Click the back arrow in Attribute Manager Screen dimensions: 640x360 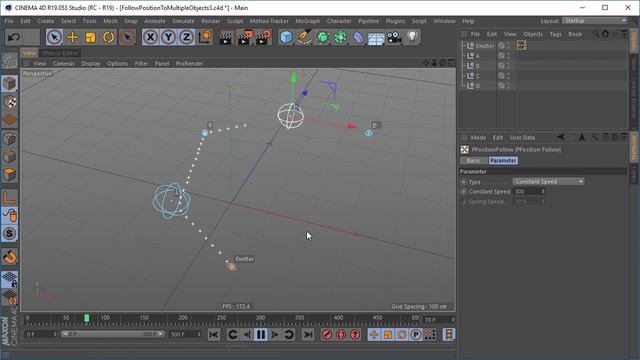(x=561, y=137)
